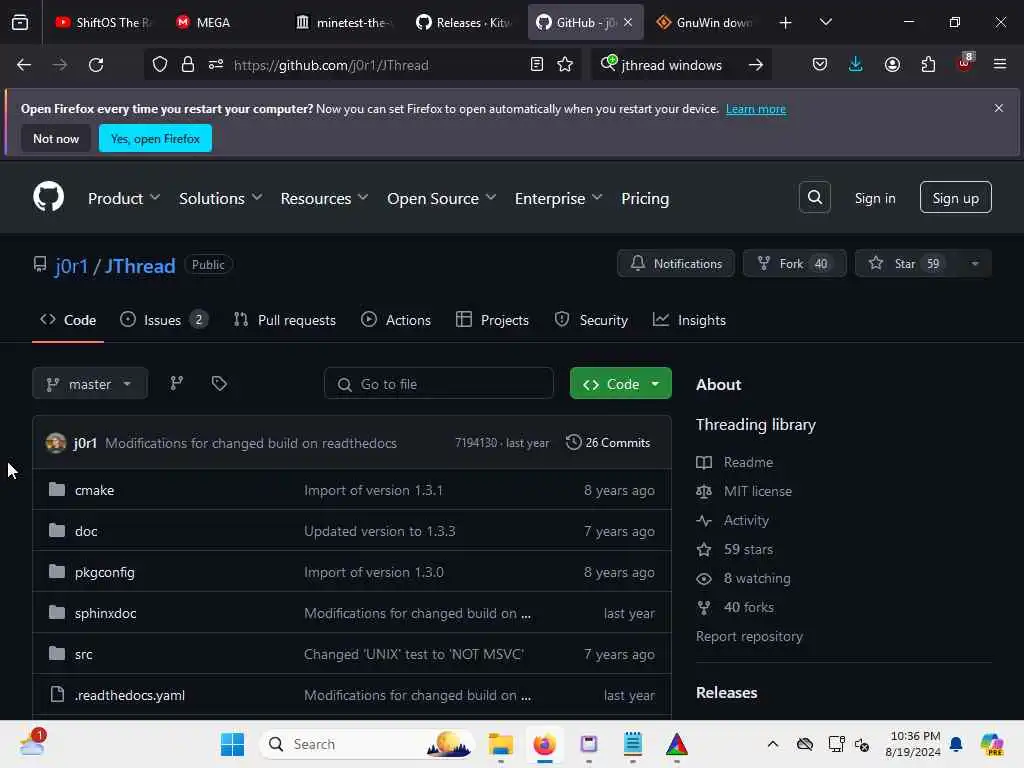1024x768 pixels.
Task: Fork the repository with Fork button
Action: coord(794,264)
